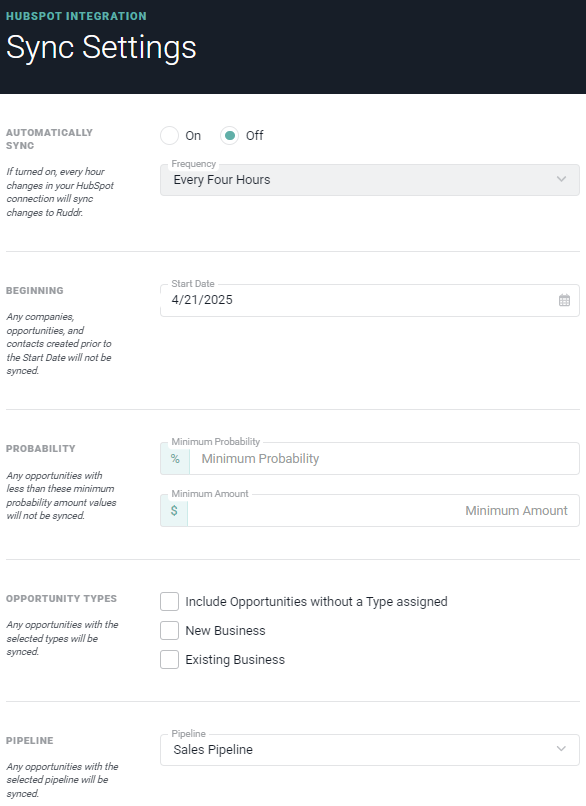This screenshot has width=586, height=806.
Task: Click the dollar sign icon in Minimum Amount
Action: [174, 510]
